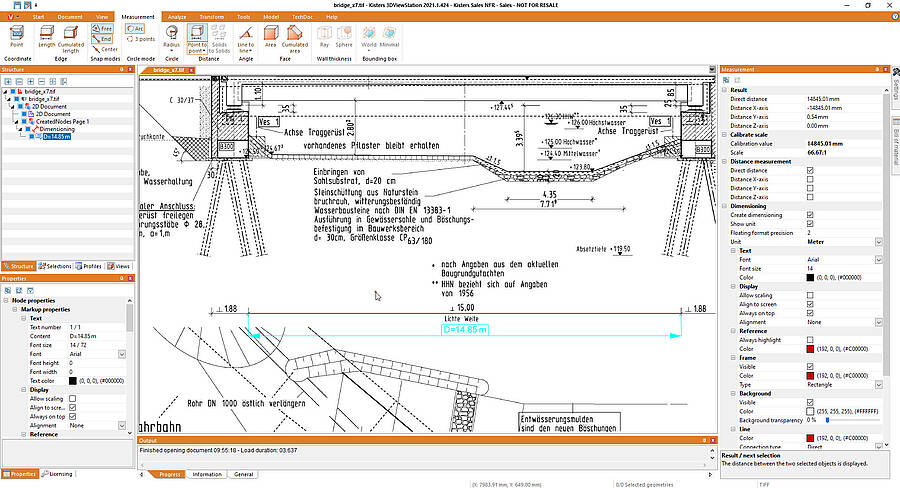Switch to the Selections panel tab
This screenshot has width=900, height=488.
(x=57, y=266)
